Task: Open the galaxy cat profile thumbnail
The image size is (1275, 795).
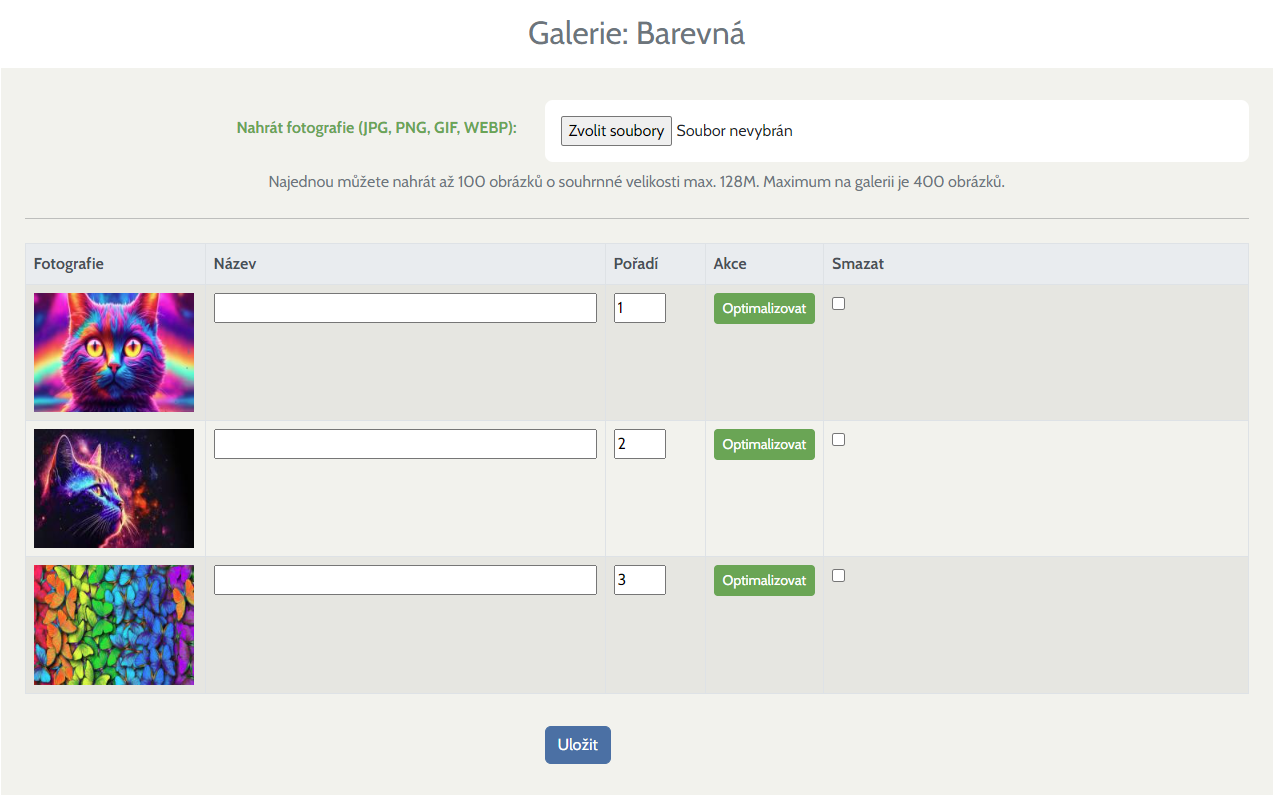Action: pyautogui.click(x=114, y=488)
